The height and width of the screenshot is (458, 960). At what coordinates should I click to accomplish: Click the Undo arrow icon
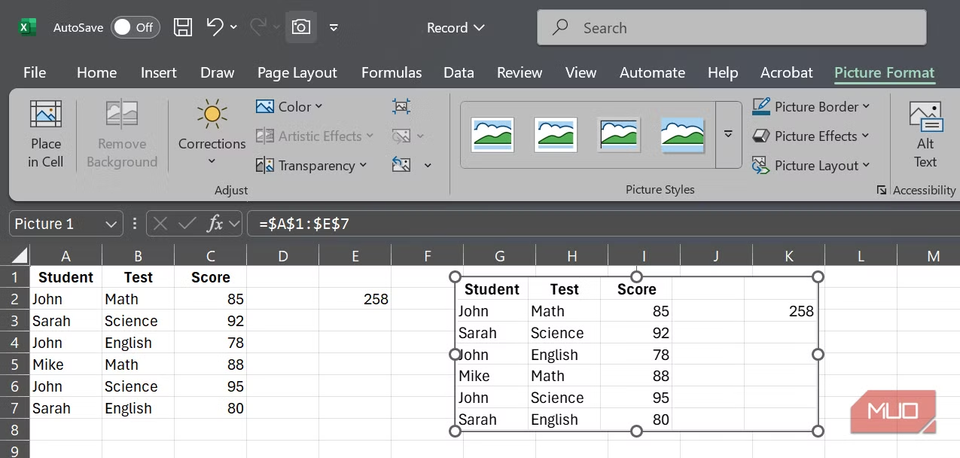pos(215,28)
